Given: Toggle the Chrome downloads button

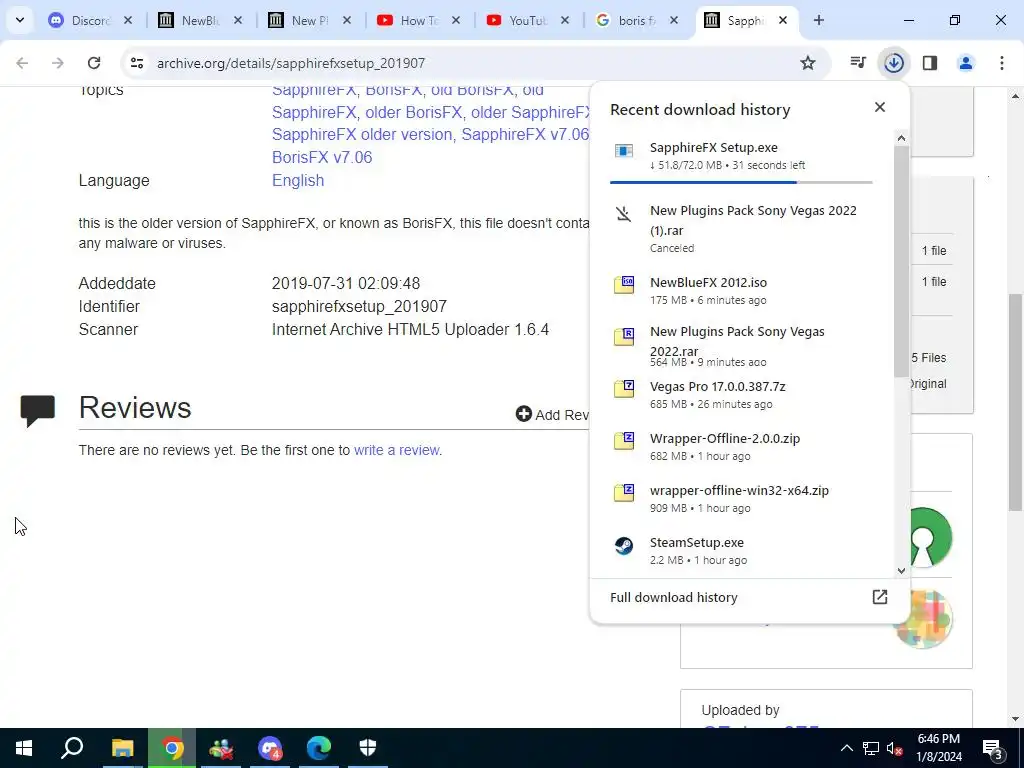Looking at the screenshot, I should pyautogui.click(x=894, y=63).
